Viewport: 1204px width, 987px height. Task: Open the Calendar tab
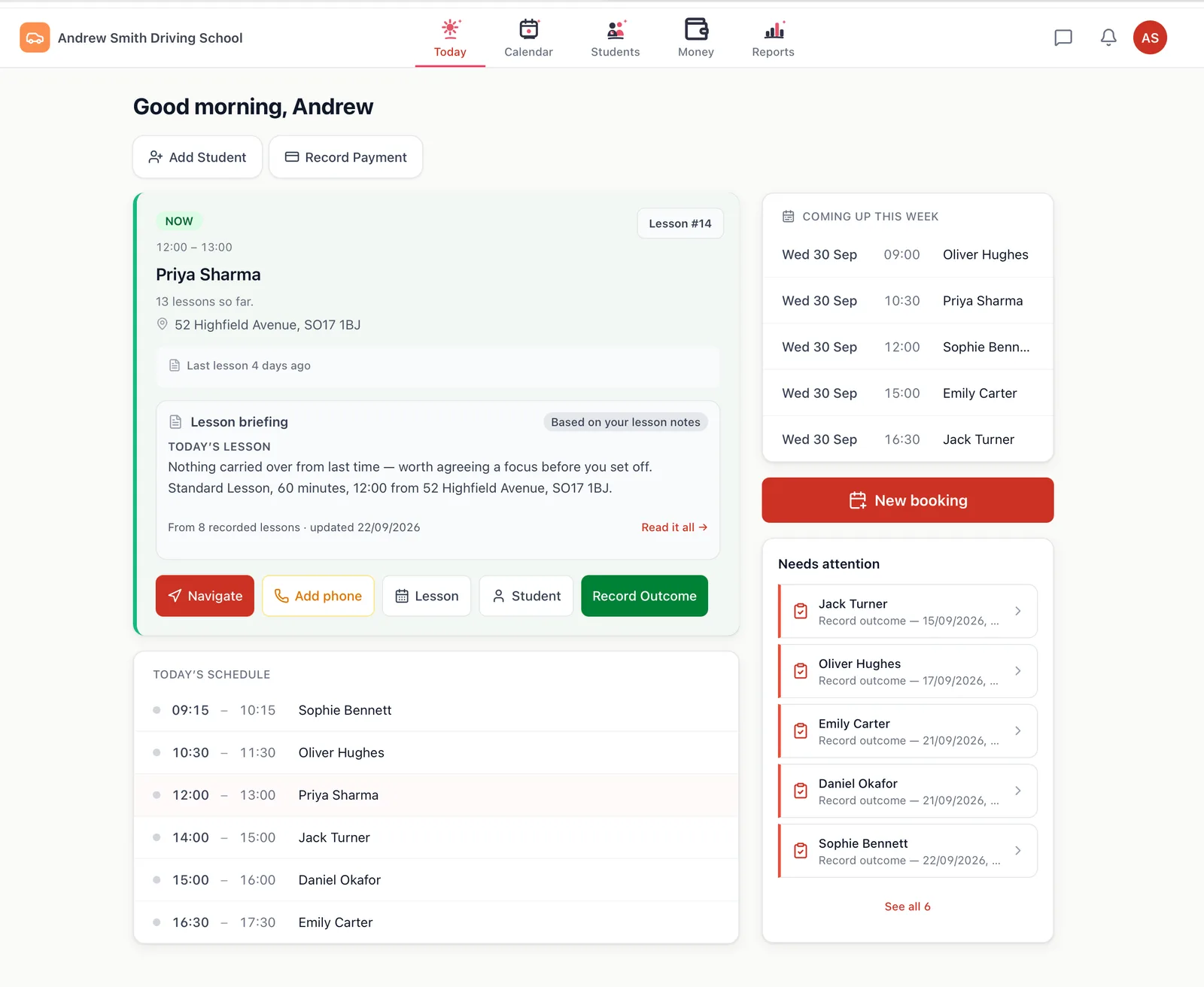pyautogui.click(x=528, y=38)
